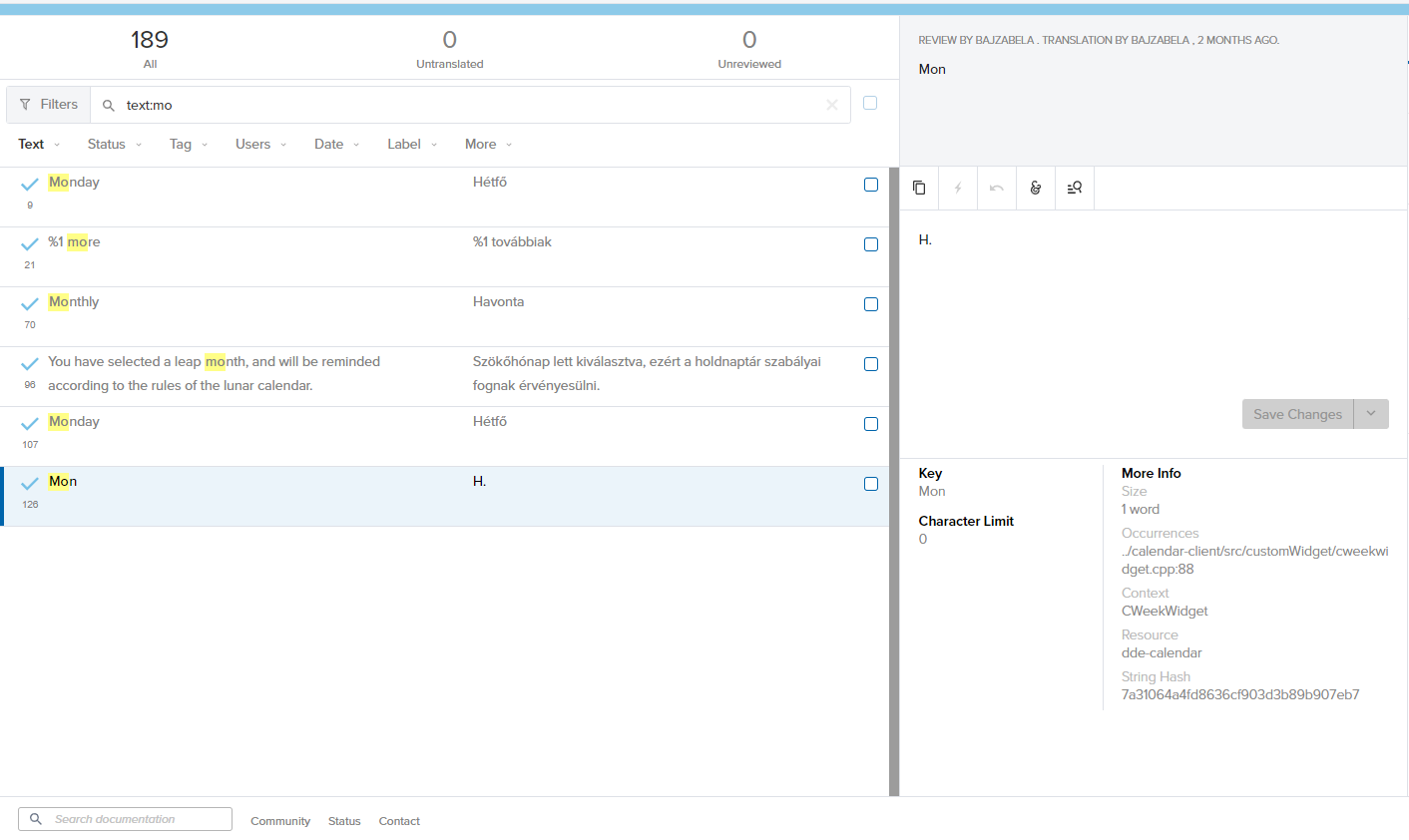1409x840 pixels.
Task: Switch to the Unreviewed strings count
Action: click(x=749, y=48)
